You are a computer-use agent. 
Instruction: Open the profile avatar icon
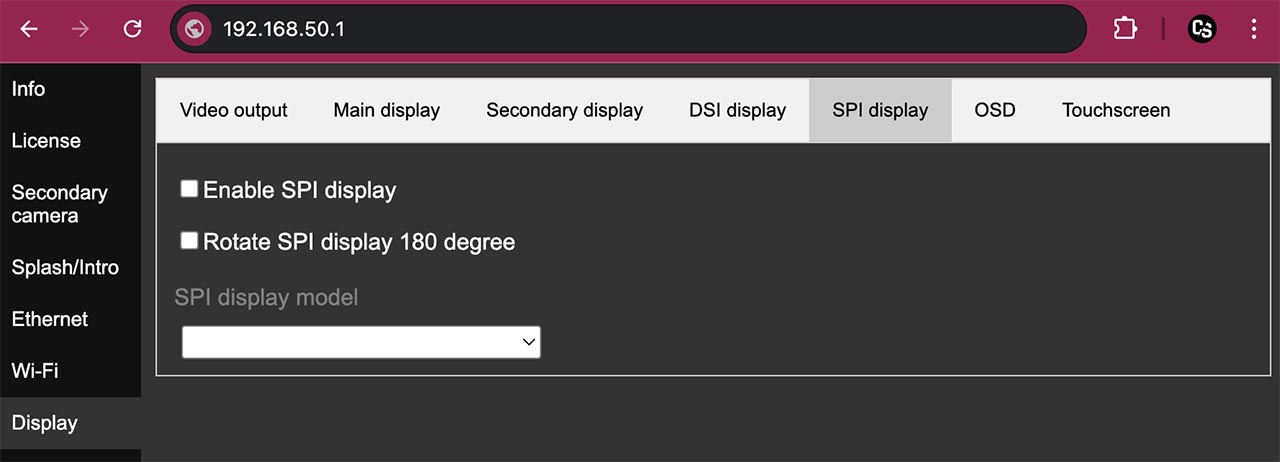pyautogui.click(x=1202, y=29)
